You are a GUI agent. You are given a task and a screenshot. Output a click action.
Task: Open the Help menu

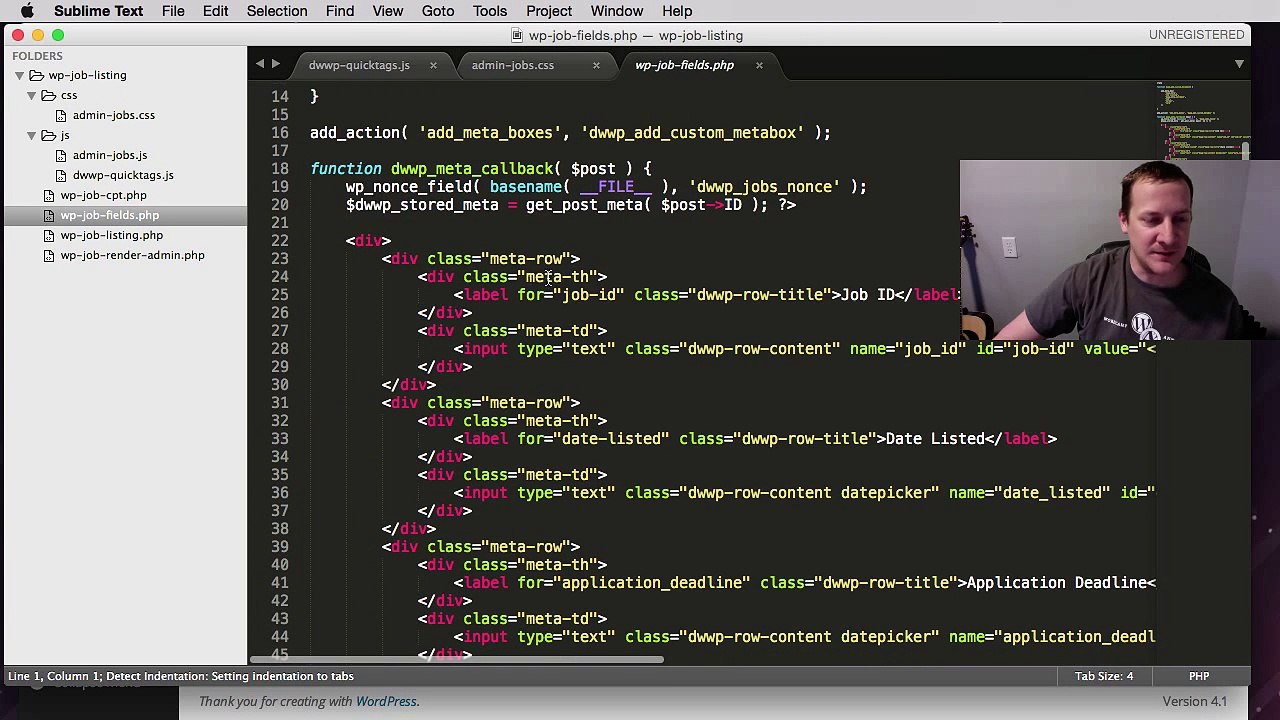point(677,11)
